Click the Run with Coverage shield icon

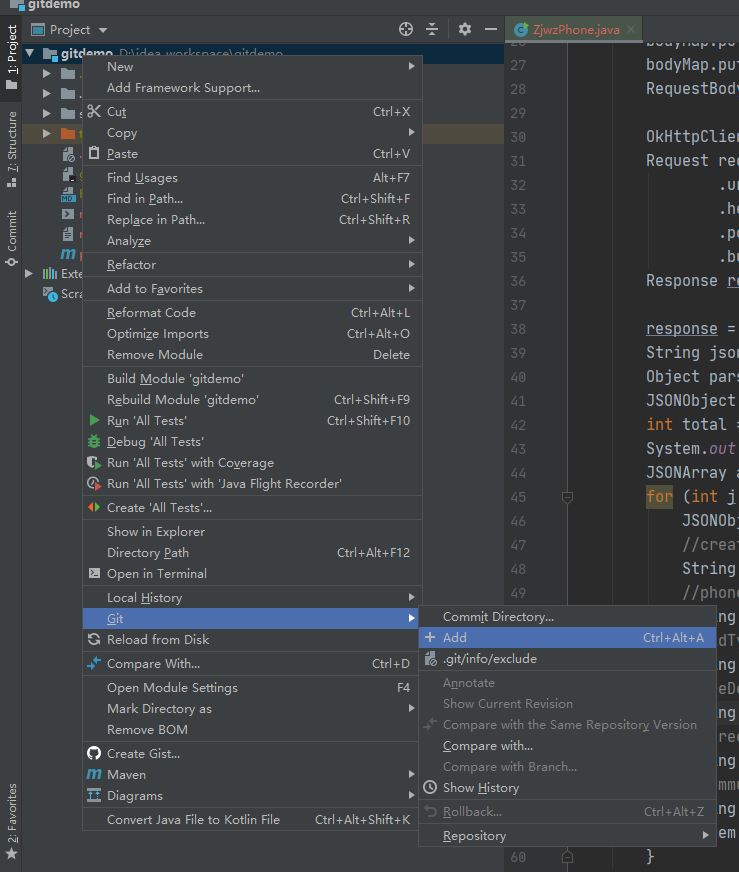pos(94,463)
